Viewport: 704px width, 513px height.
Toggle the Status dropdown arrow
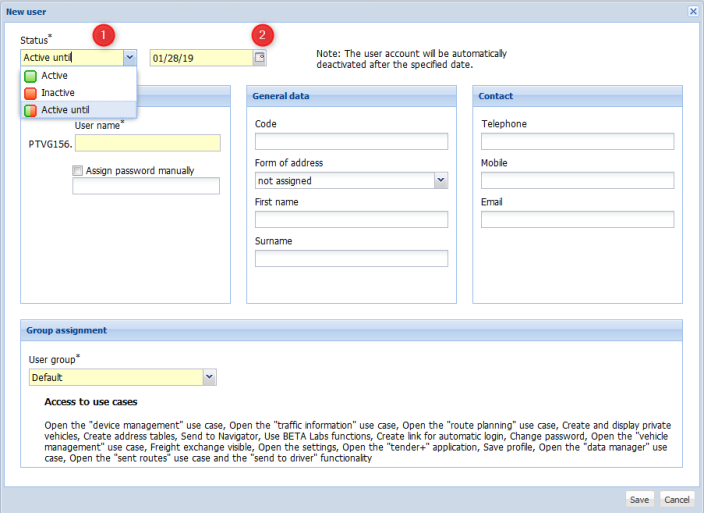pos(130,57)
